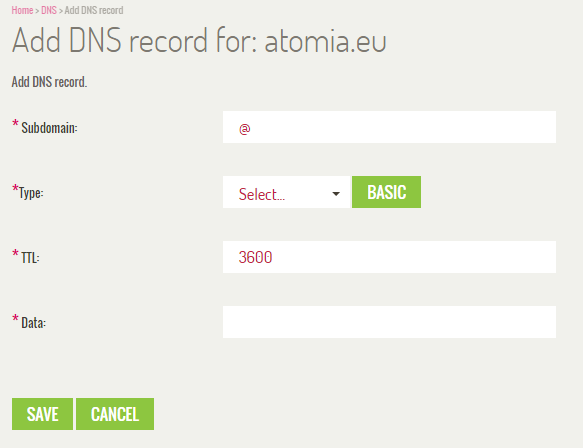Open the DNS breadcrumb link

49,10
